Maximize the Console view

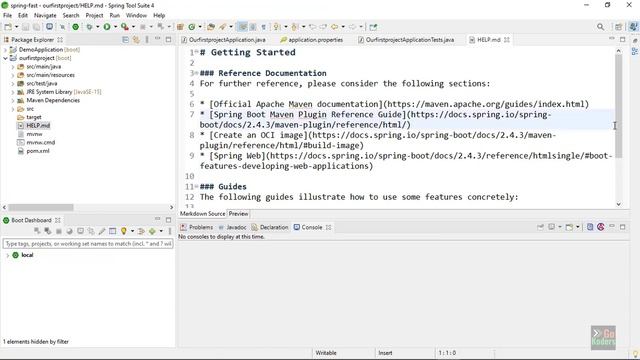tap(622, 227)
